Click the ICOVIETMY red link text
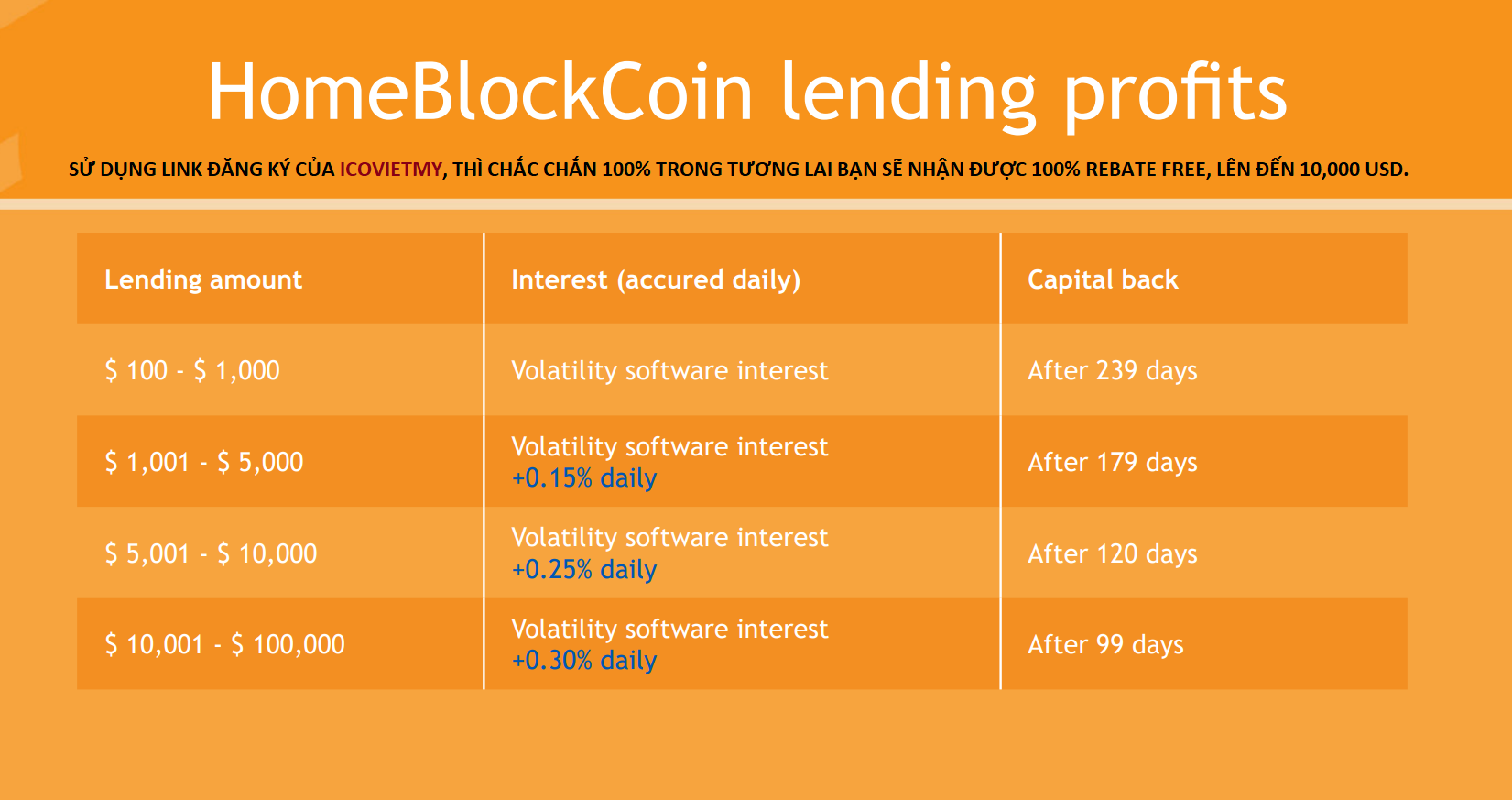 [x=390, y=170]
